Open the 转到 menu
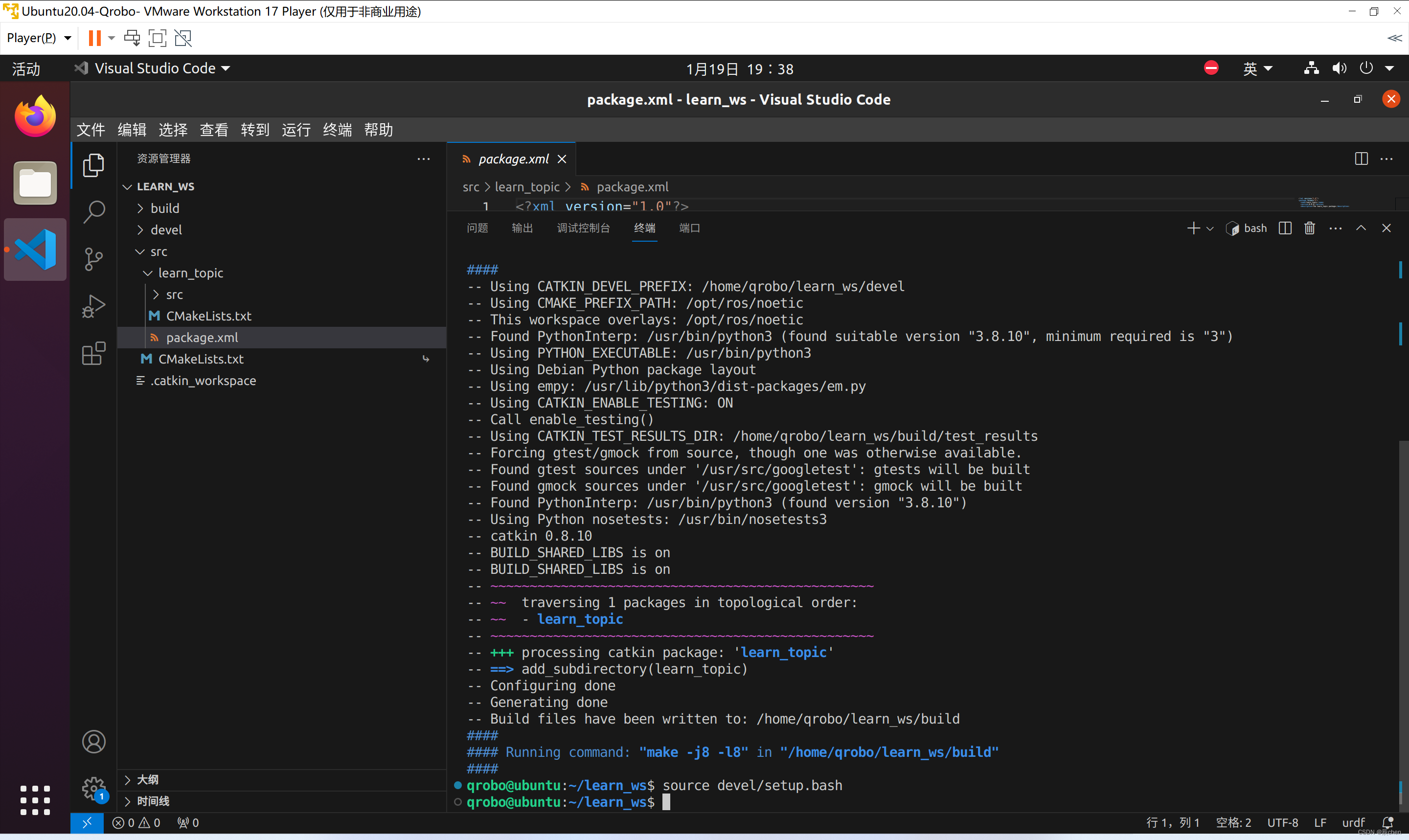Image resolution: width=1409 pixels, height=840 pixels. (x=255, y=130)
